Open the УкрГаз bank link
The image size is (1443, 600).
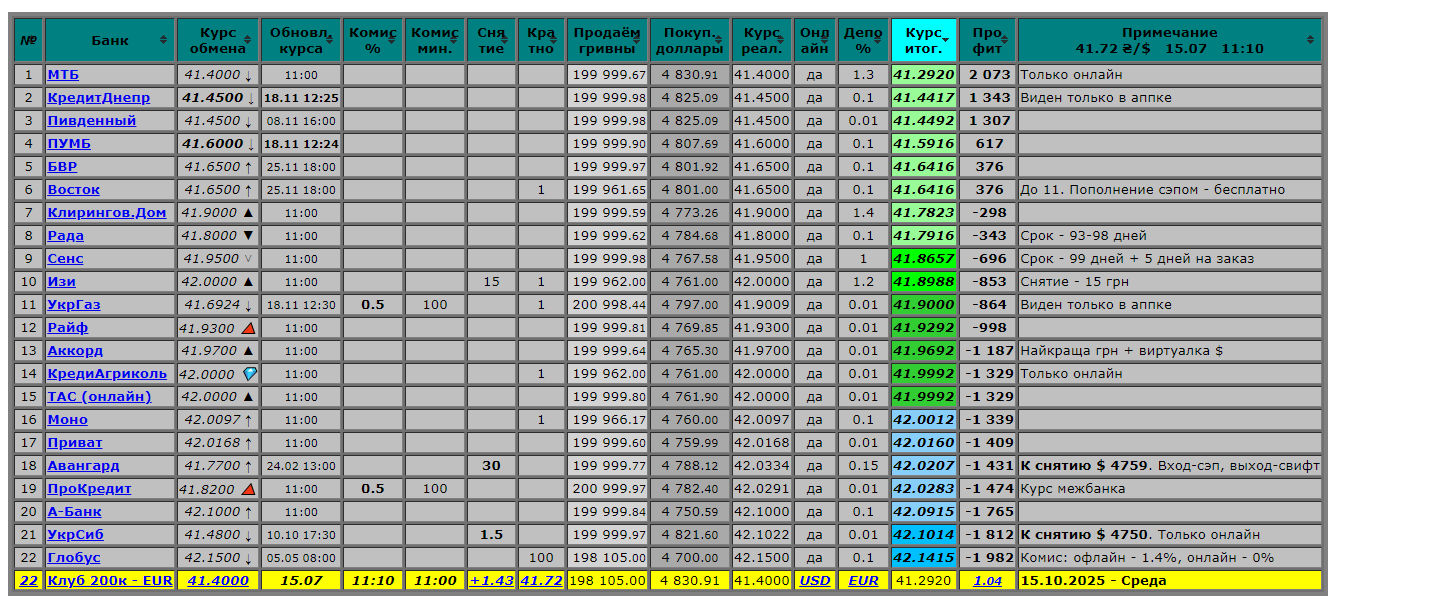coord(74,305)
